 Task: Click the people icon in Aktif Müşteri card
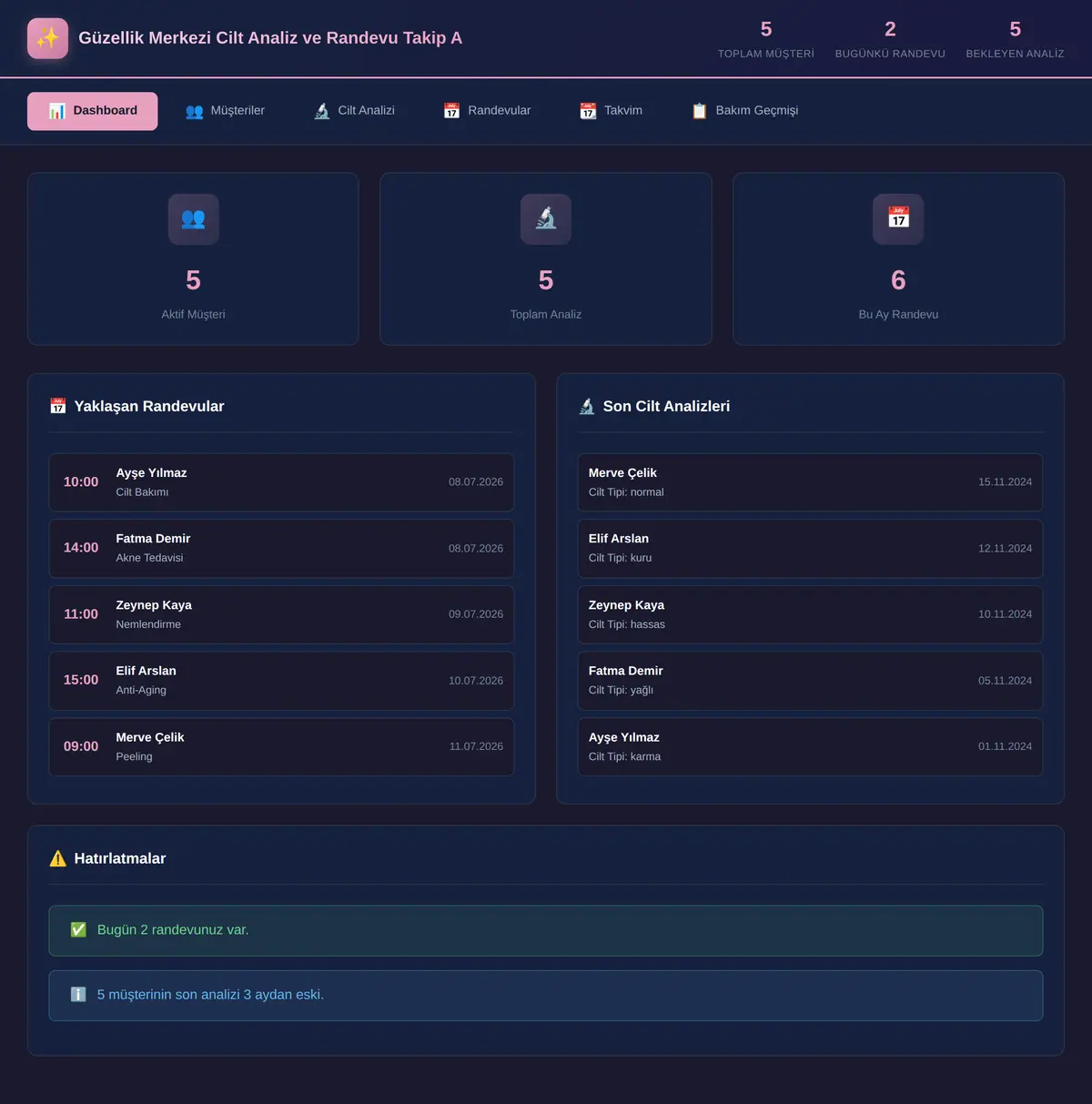click(x=193, y=218)
